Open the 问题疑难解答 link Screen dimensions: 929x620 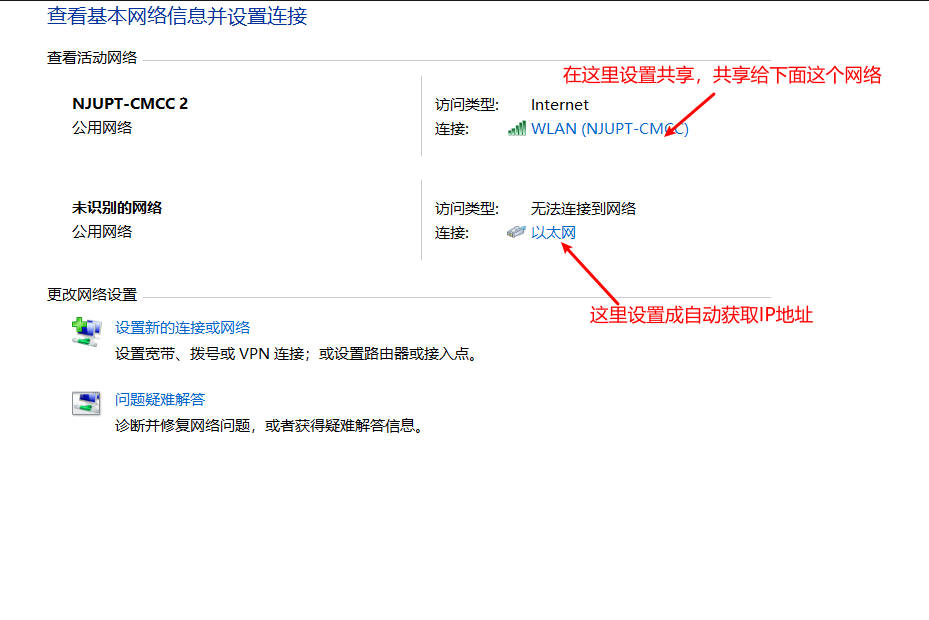tap(160, 400)
